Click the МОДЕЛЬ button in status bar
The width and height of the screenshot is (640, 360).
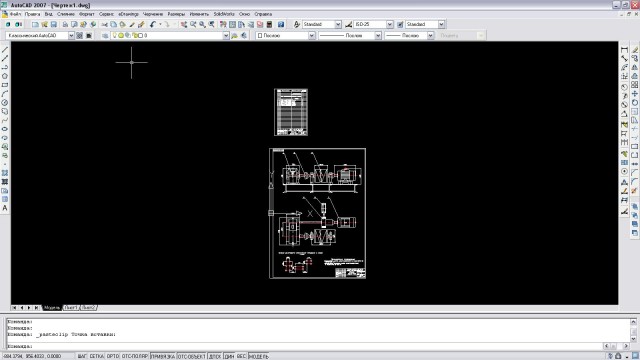point(258,356)
